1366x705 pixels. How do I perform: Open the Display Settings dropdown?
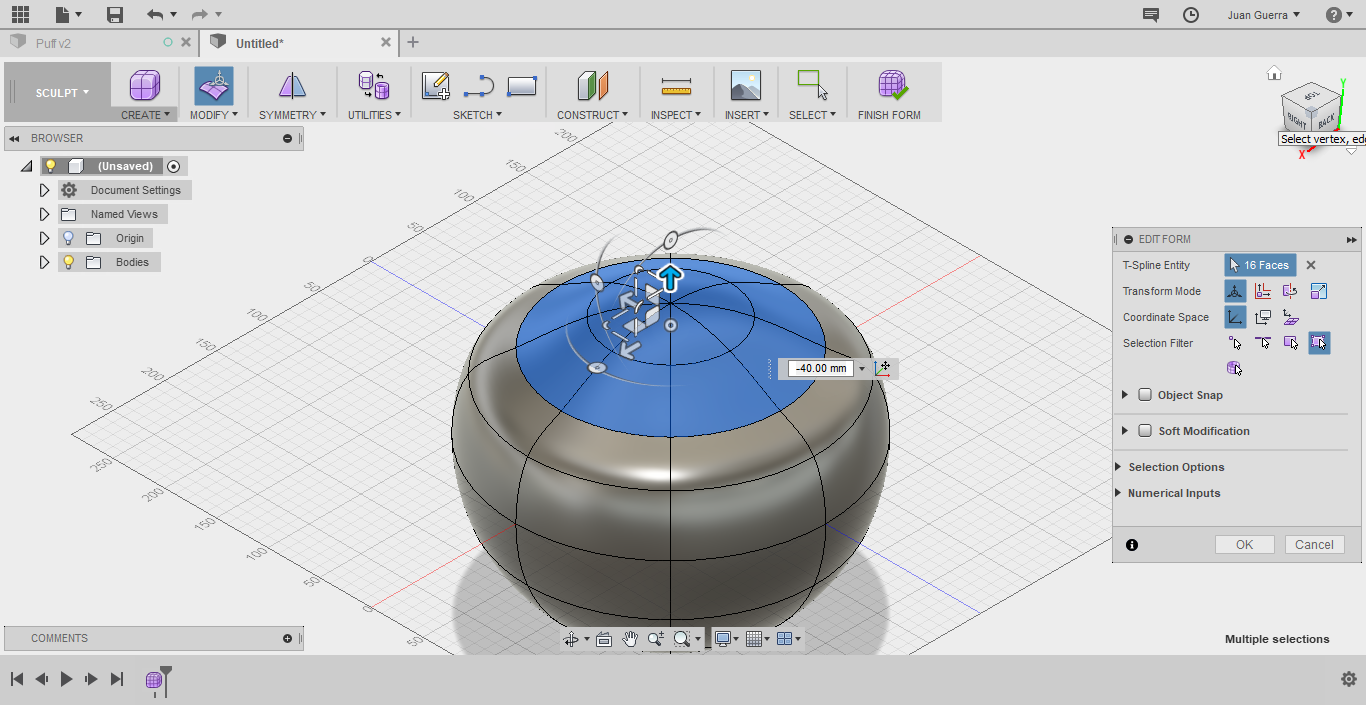tap(727, 639)
